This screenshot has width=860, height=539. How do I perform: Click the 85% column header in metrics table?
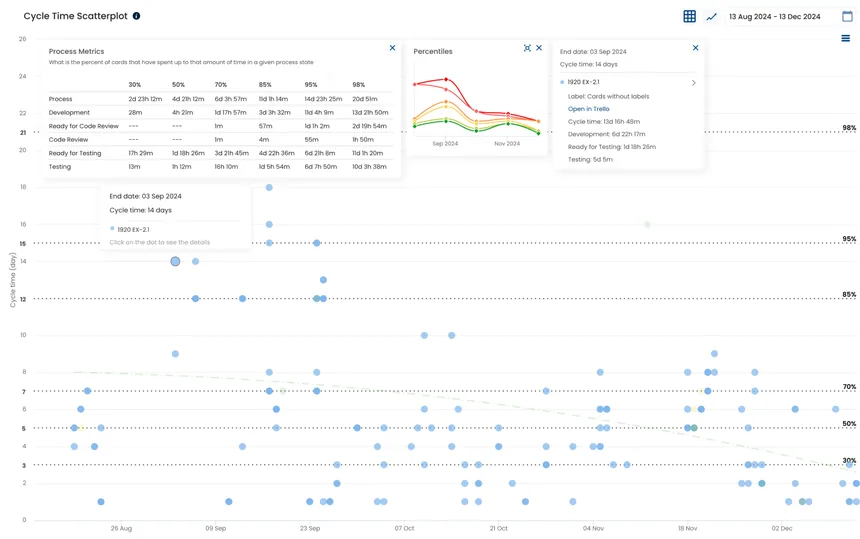[265, 85]
